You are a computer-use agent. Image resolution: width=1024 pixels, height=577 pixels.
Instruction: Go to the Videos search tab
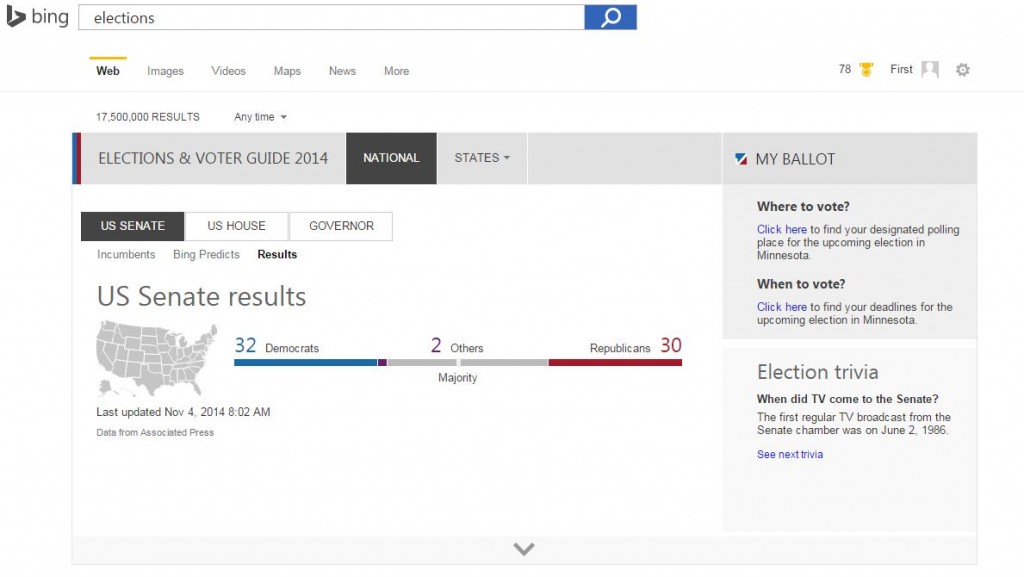click(x=229, y=71)
